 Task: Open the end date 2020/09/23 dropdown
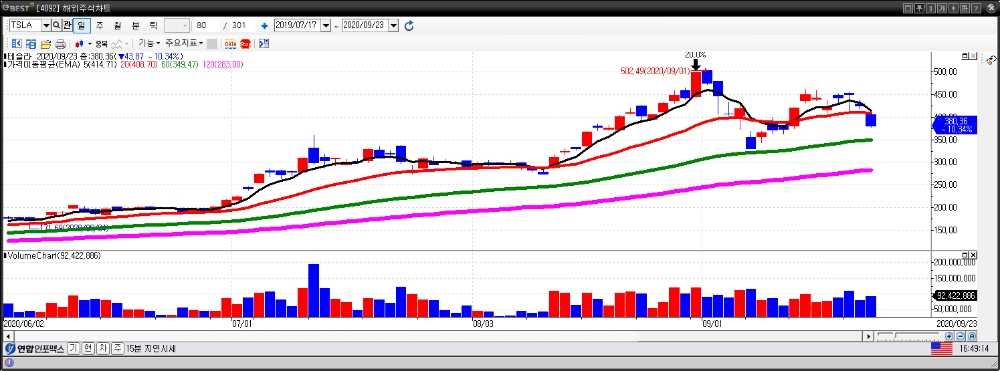pos(393,25)
